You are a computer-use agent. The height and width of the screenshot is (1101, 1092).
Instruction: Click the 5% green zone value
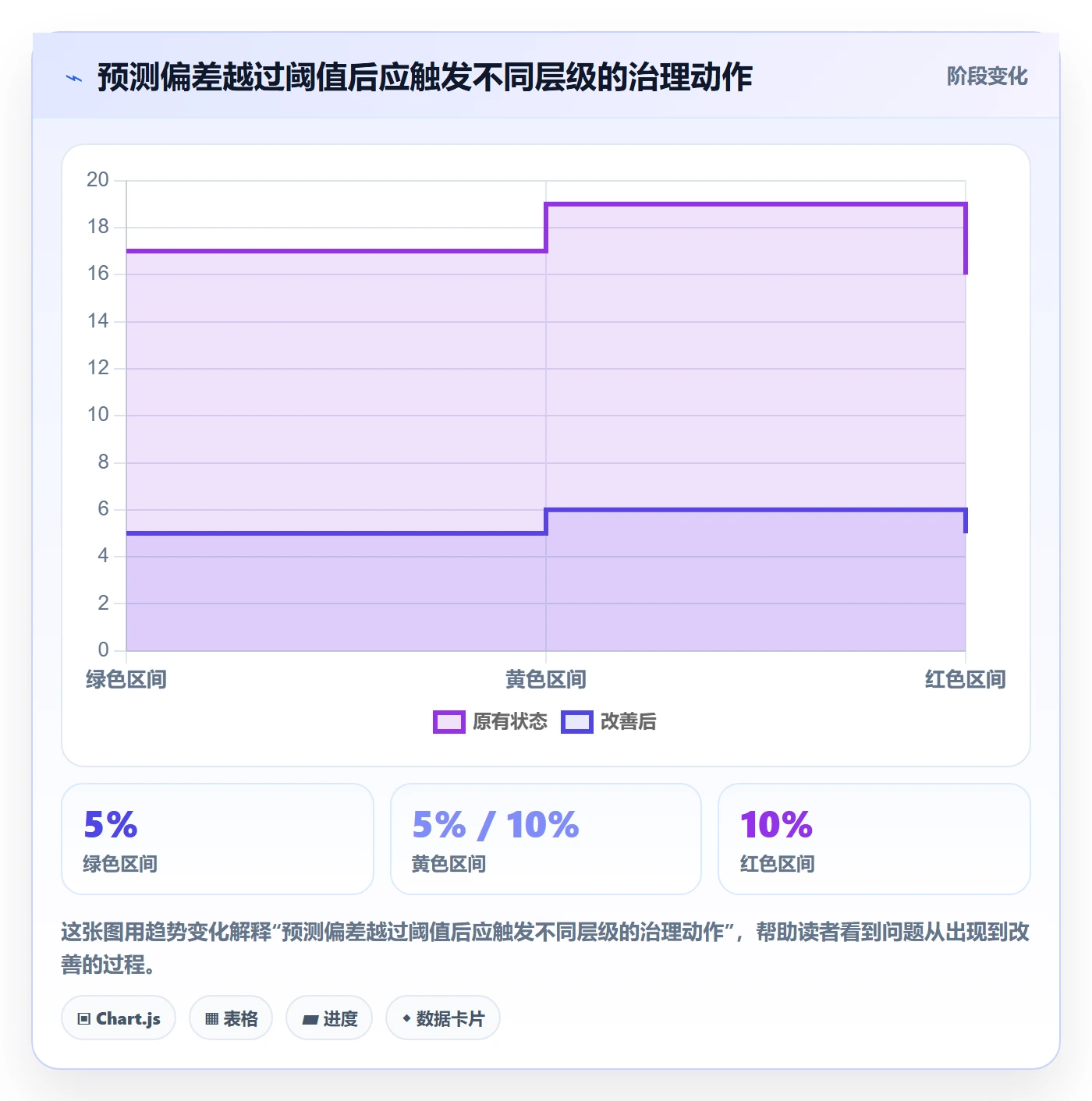pyautogui.click(x=111, y=825)
